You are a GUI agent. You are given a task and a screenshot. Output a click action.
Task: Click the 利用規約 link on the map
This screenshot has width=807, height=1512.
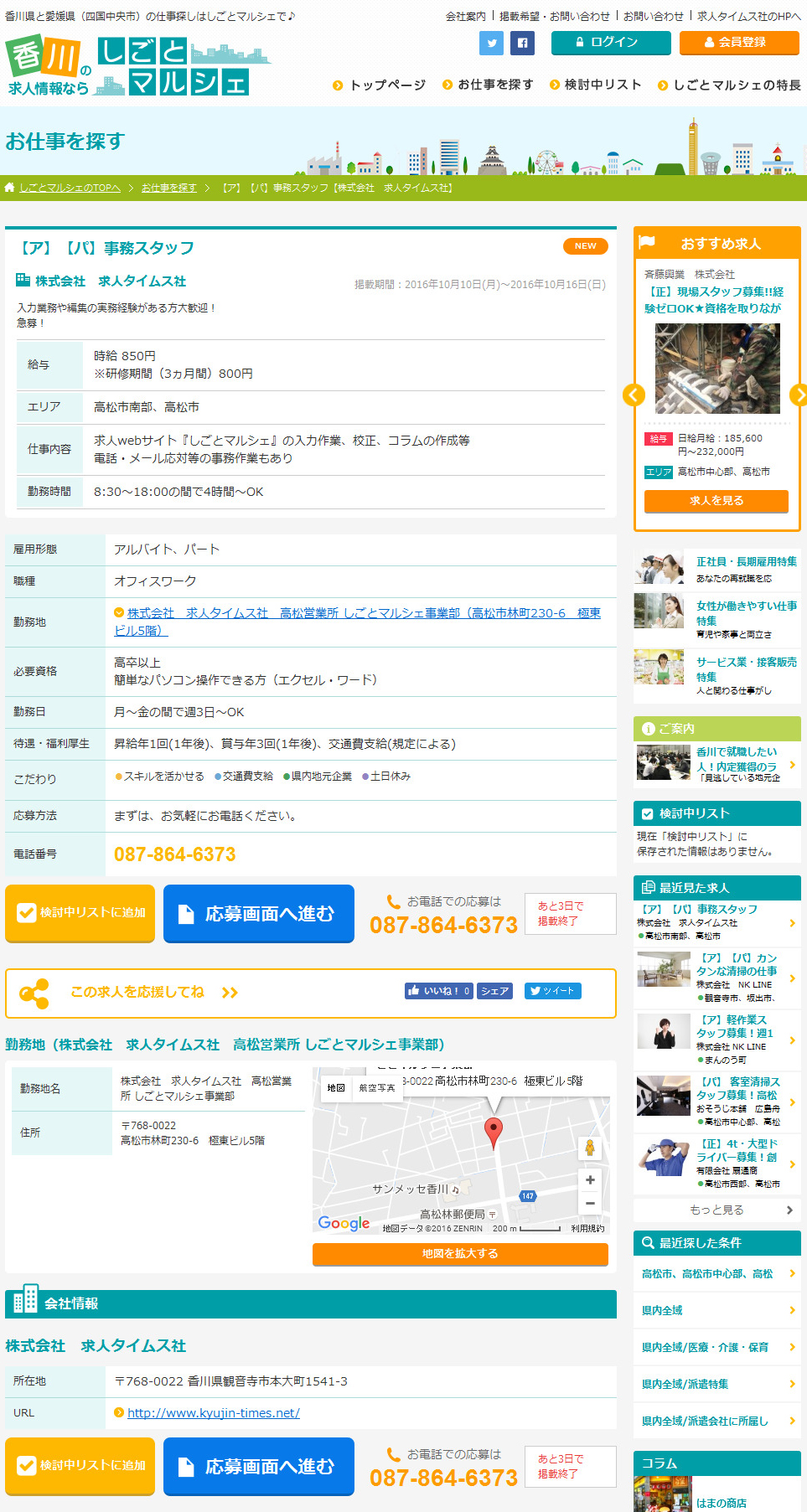587,1229
